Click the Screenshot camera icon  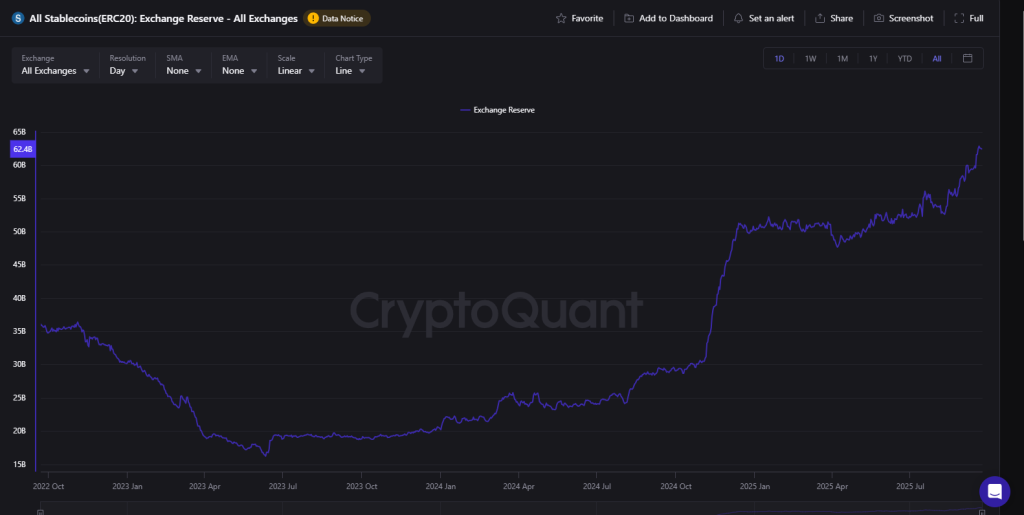coord(878,19)
